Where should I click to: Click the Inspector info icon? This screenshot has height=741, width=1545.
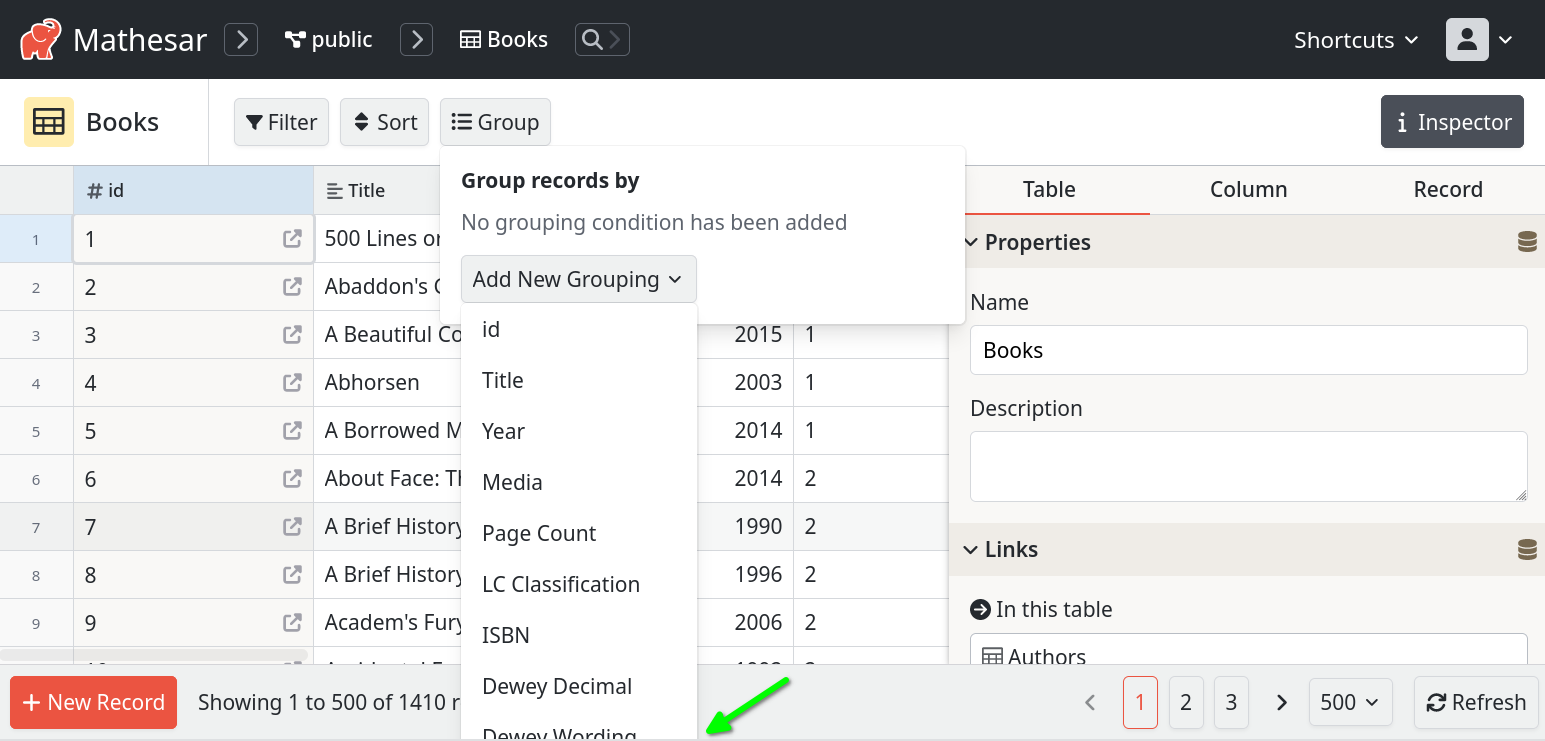[x=1403, y=121]
